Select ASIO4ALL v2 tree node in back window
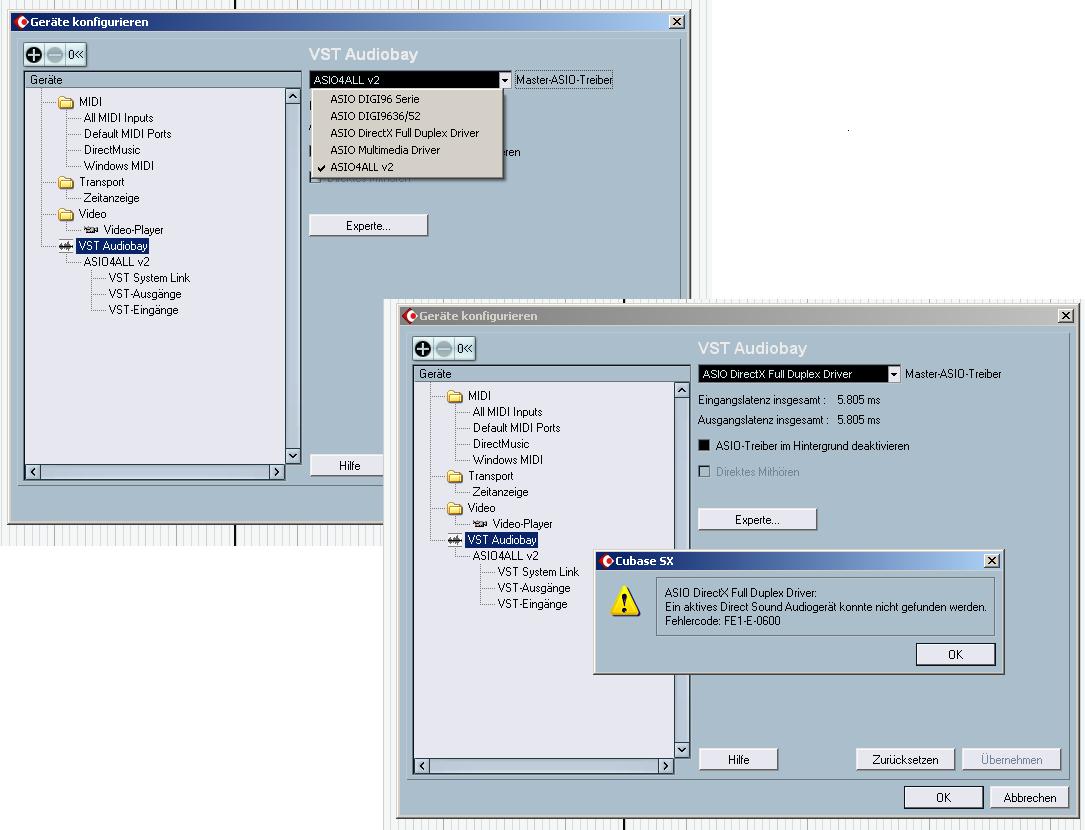Screen dimensions: 1085x830 [x=116, y=262]
